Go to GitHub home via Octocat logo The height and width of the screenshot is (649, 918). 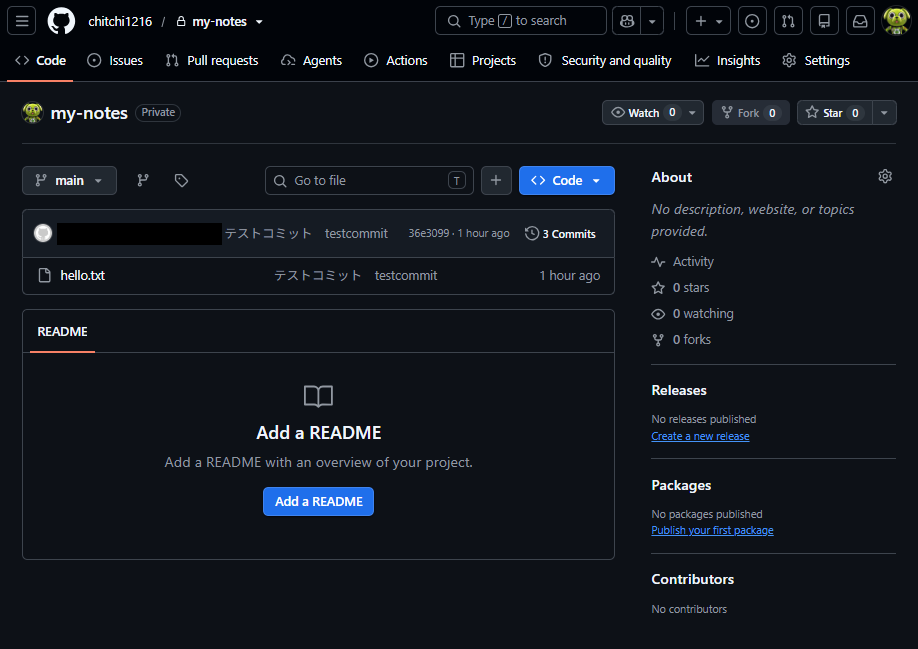click(61, 21)
